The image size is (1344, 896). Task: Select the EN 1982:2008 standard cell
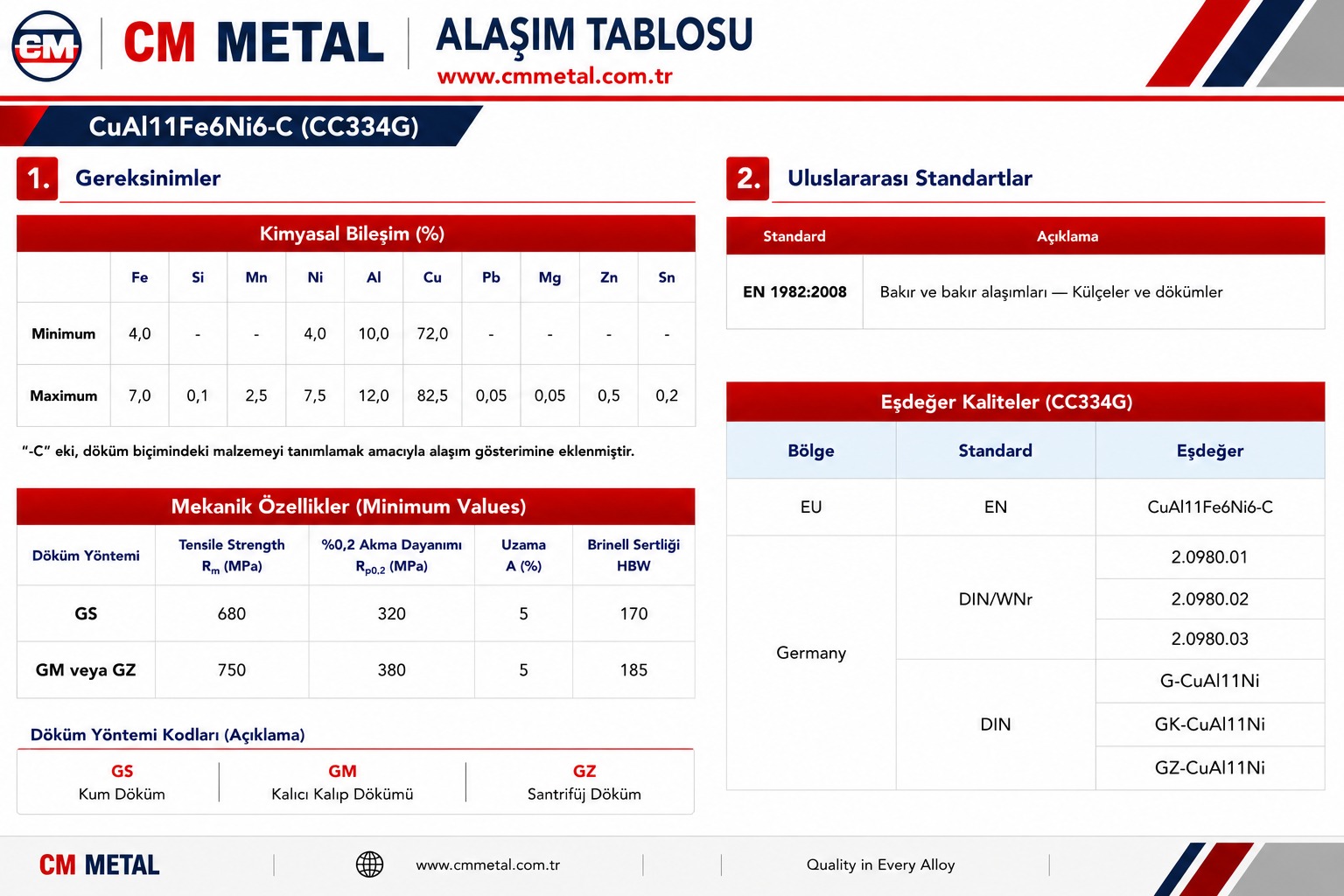pos(794,292)
